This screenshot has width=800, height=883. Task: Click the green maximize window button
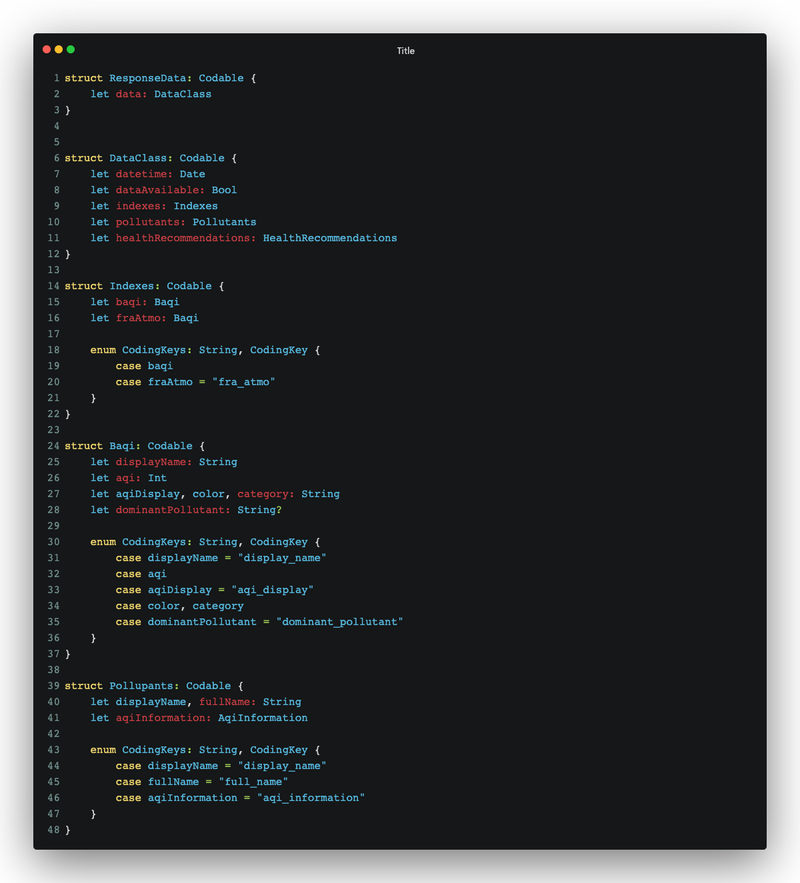pyautogui.click(x=70, y=49)
